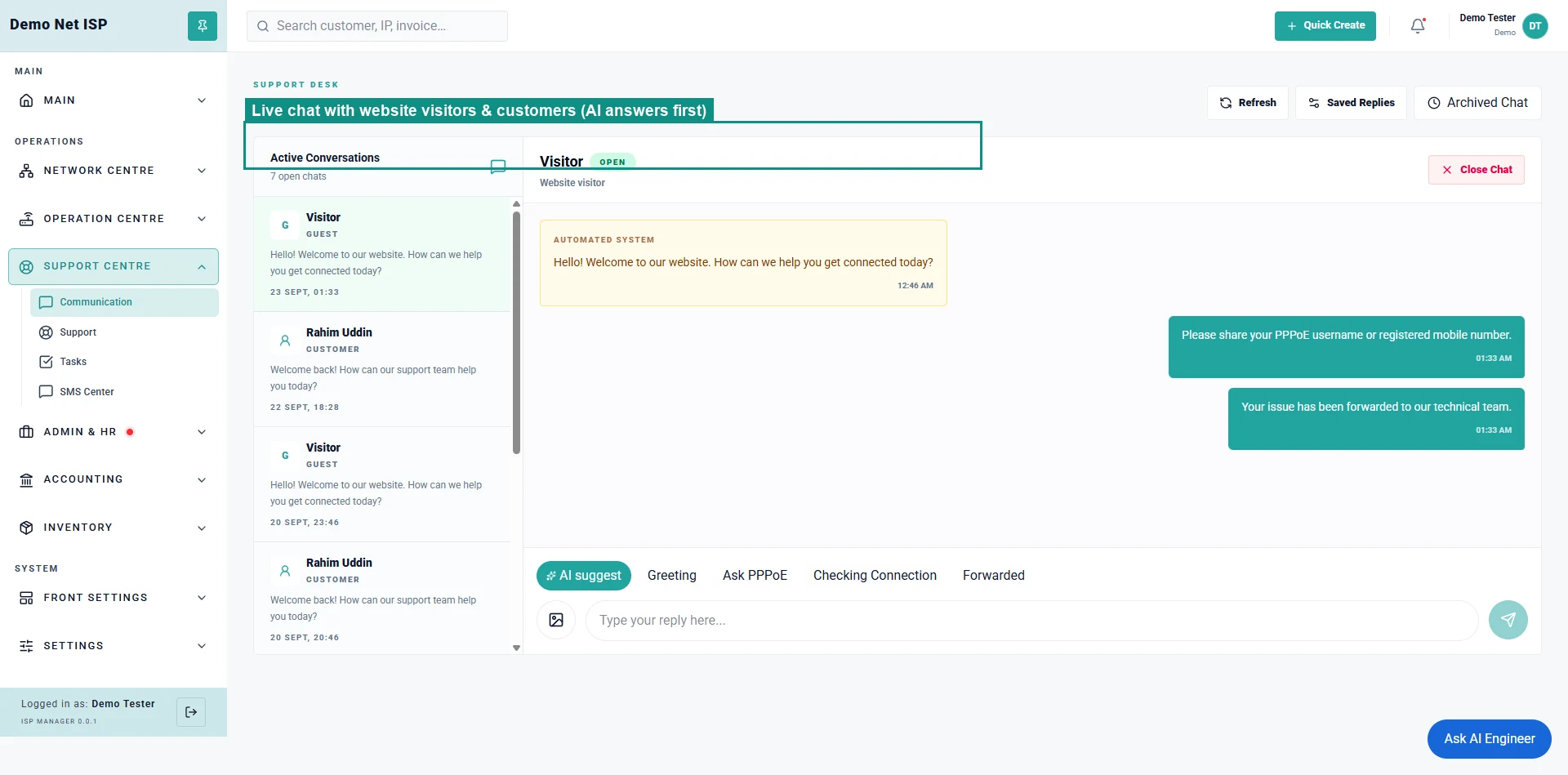
Task: Click the Network Centre icon
Action: pos(26,171)
